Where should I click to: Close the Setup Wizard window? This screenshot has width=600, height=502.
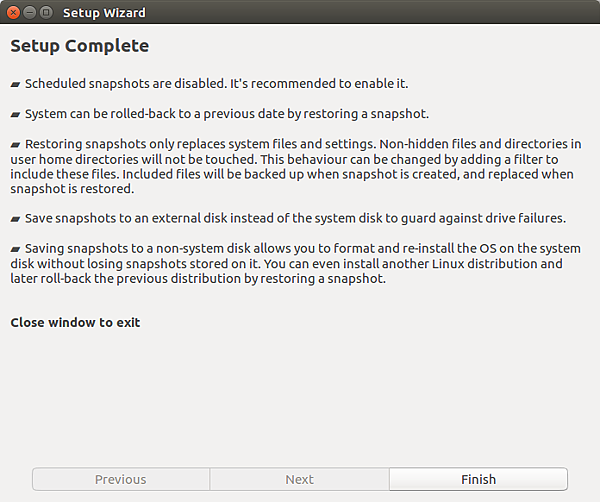(13, 13)
